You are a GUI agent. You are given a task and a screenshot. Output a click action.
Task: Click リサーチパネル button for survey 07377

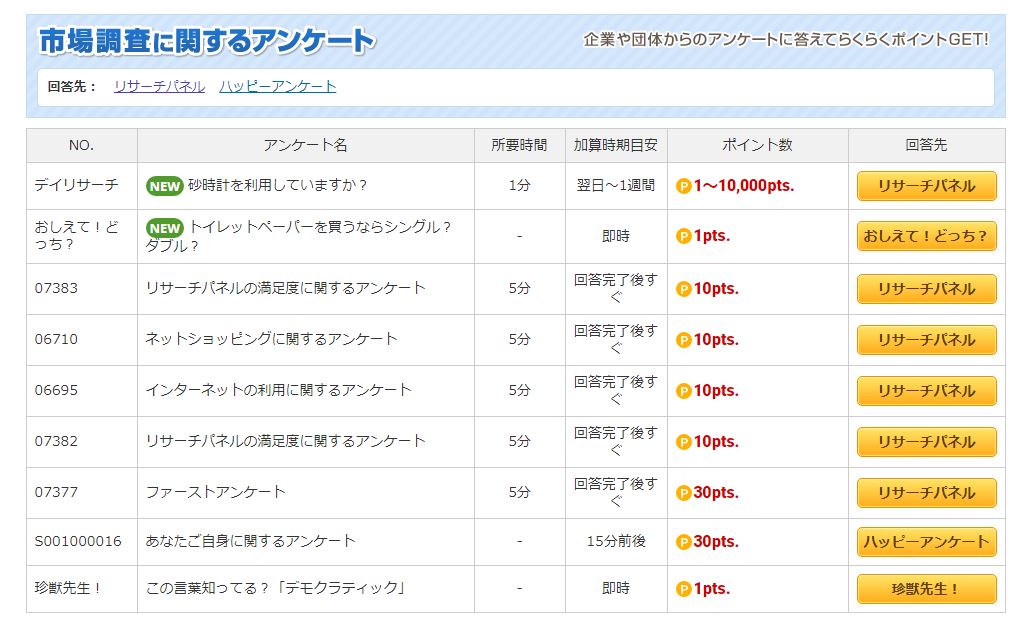pyautogui.click(x=927, y=493)
